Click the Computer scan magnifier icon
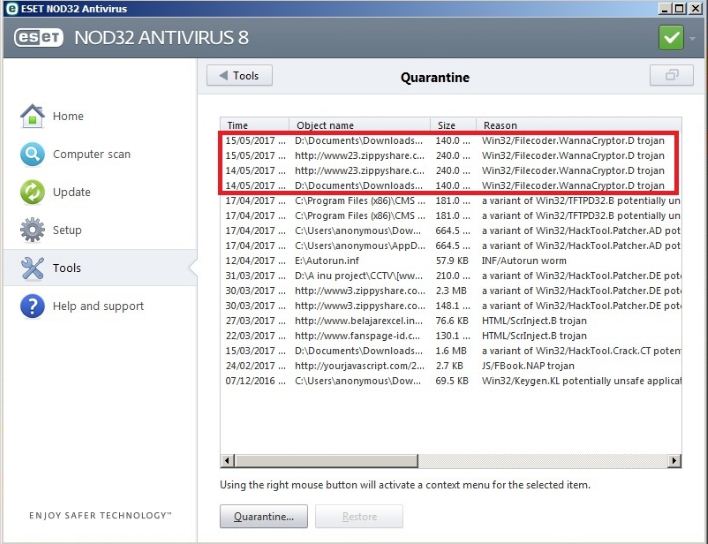The height and width of the screenshot is (544, 708). click(x=32, y=154)
